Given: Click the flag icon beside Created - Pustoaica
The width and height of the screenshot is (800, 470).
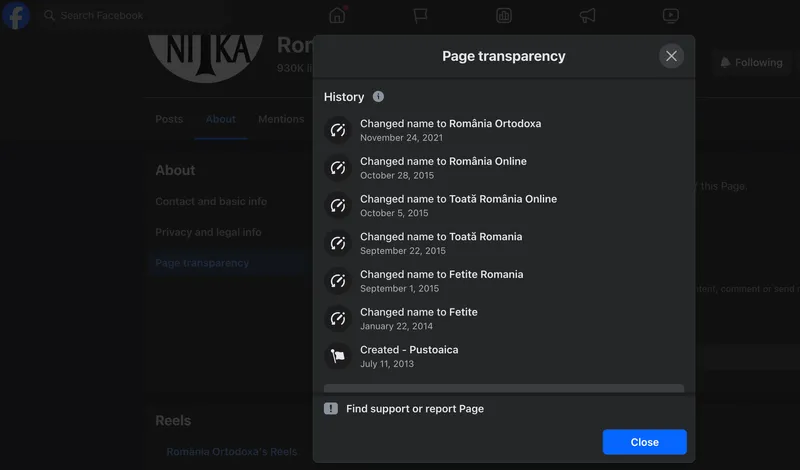Looking at the screenshot, I should click(x=338, y=356).
